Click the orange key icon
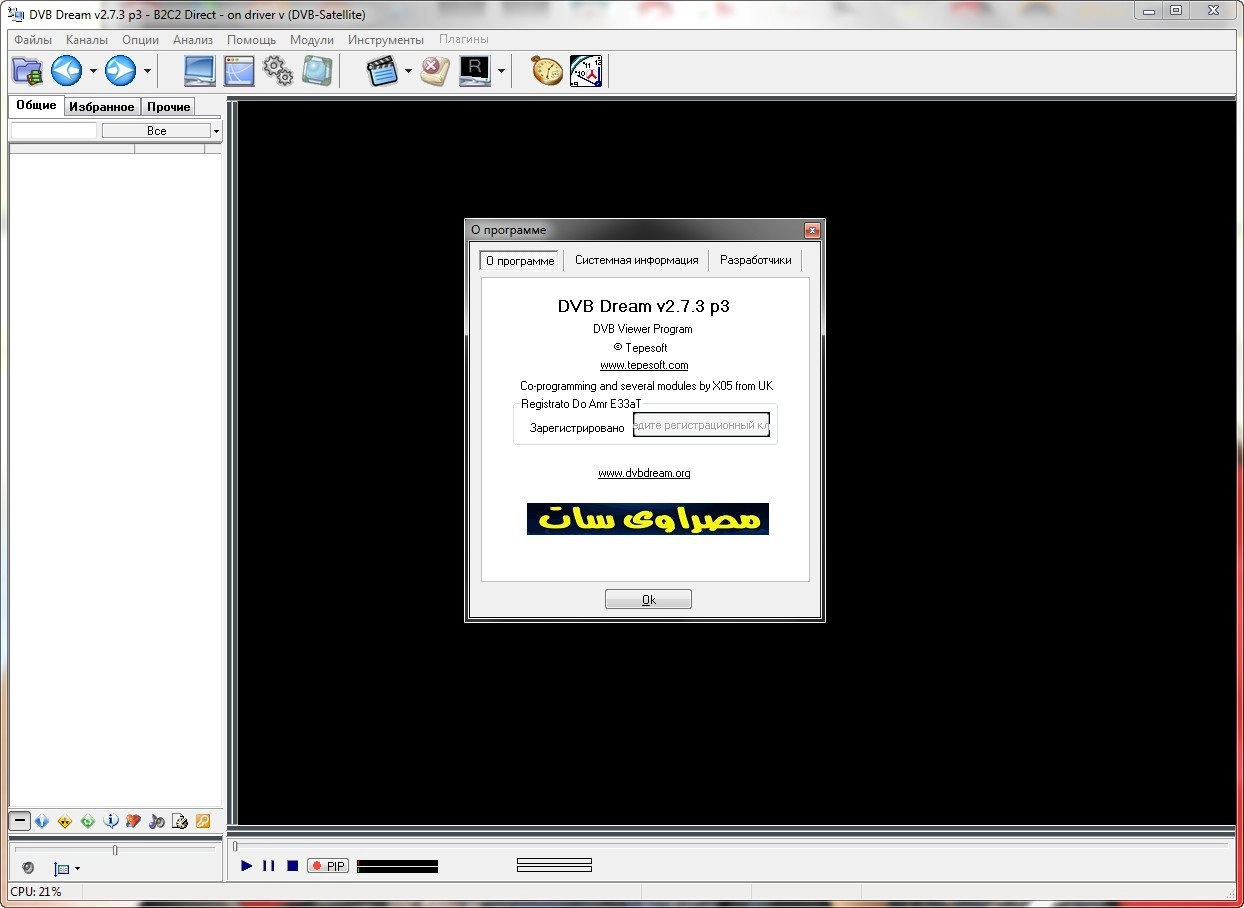 203,821
